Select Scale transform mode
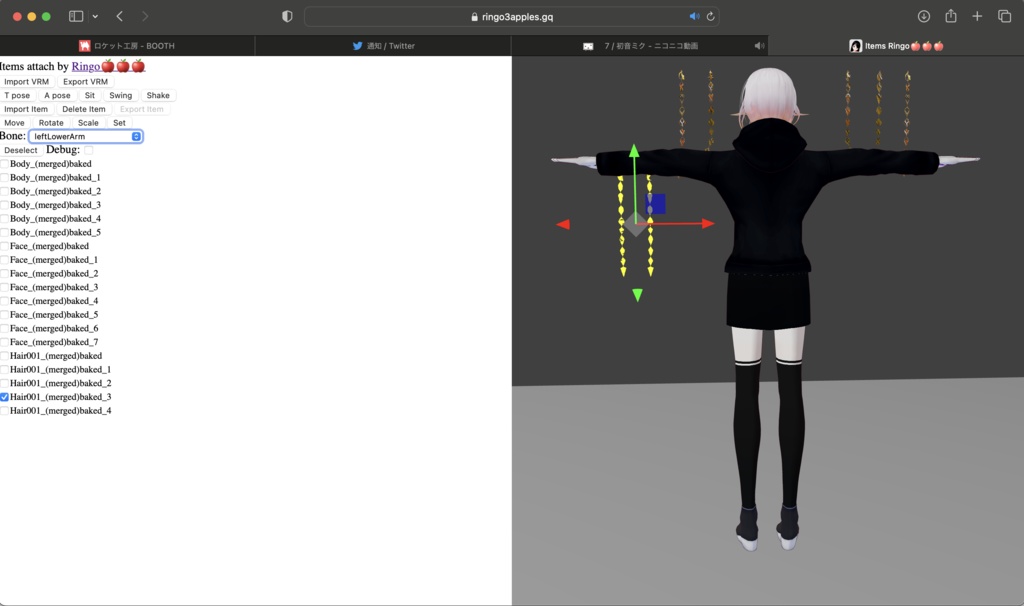Viewport: 1024px width, 606px height. click(x=88, y=123)
